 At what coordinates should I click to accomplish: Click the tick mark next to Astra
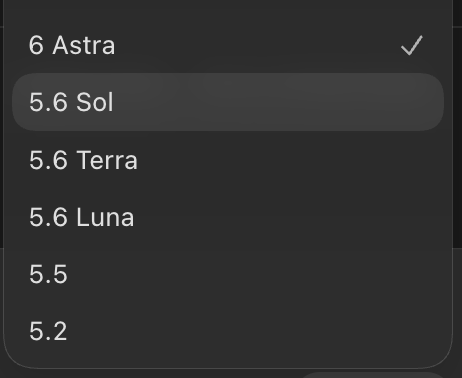point(412,45)
